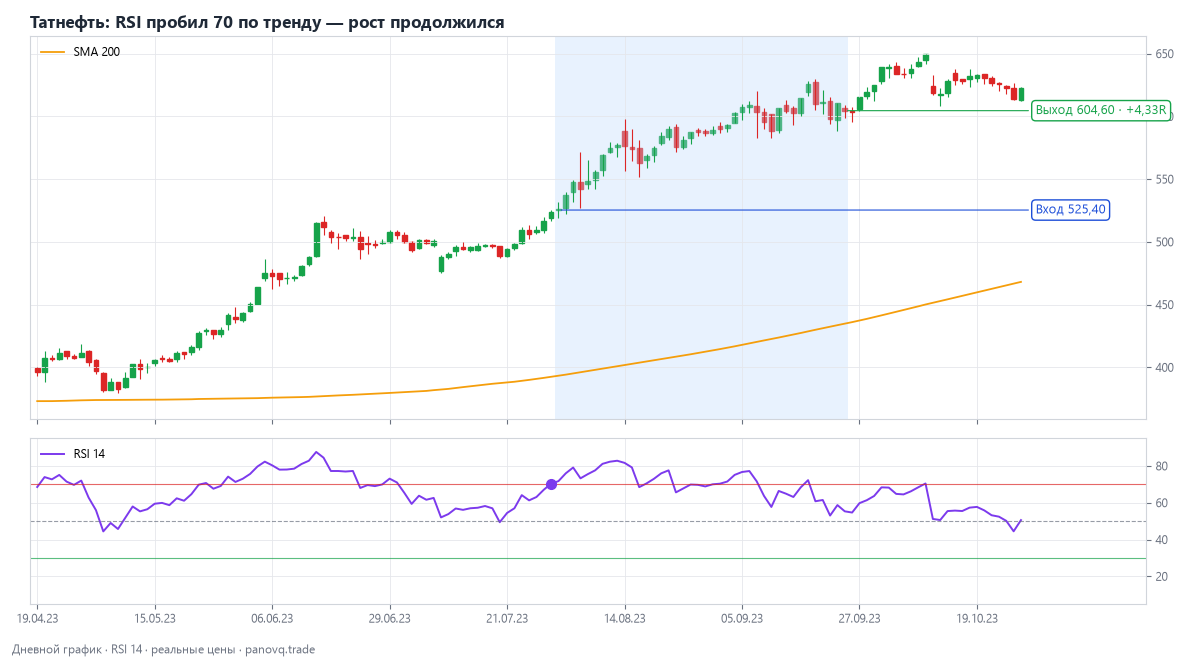Click the 19.04.23 date axis label
The width and height of the screenshot is (1200, 660).
[37, 619]
